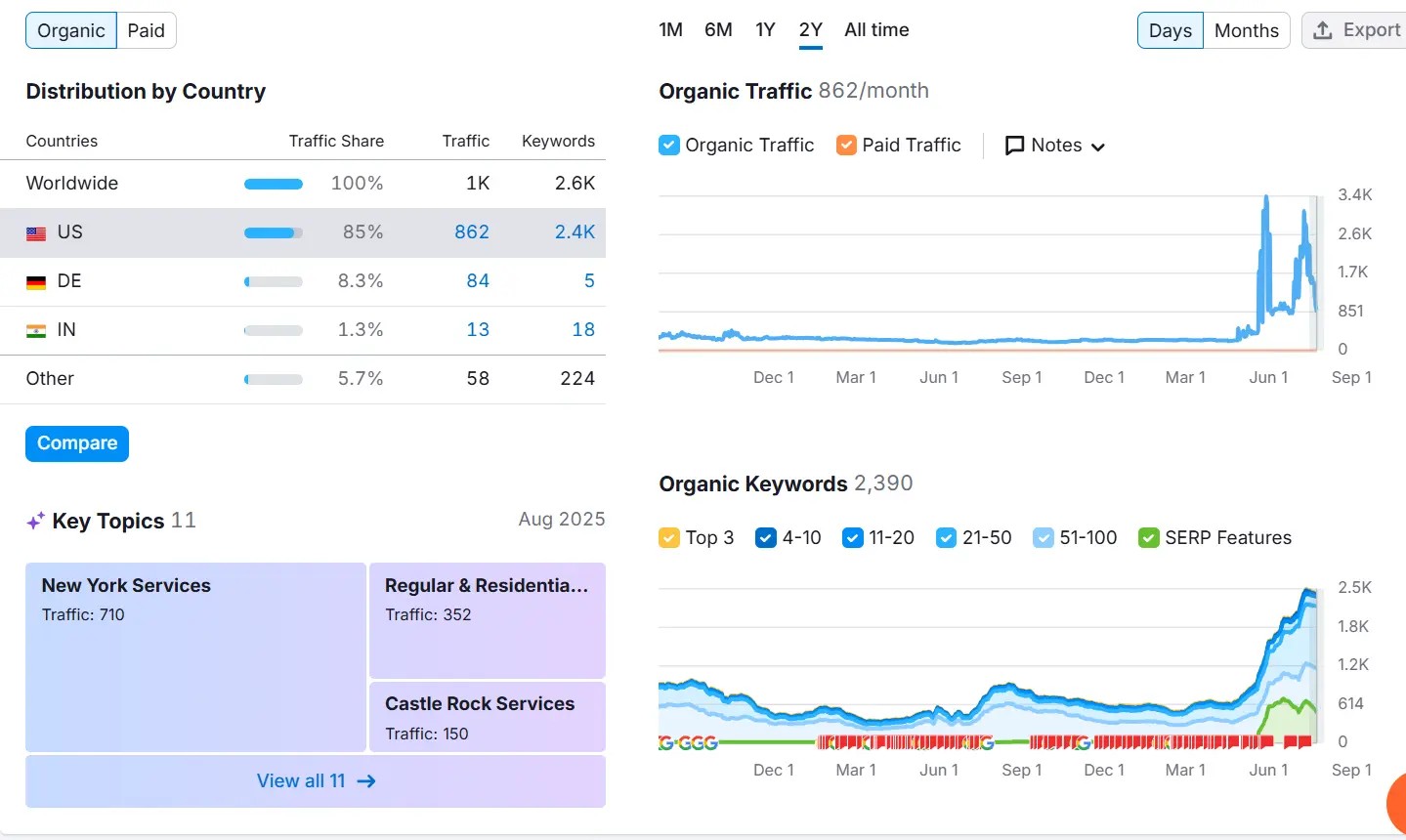Image resolution: width=1406 pixels, height=840 pixels.
Task: Click Google update marker on keywords chart
Action: (667, 743)
